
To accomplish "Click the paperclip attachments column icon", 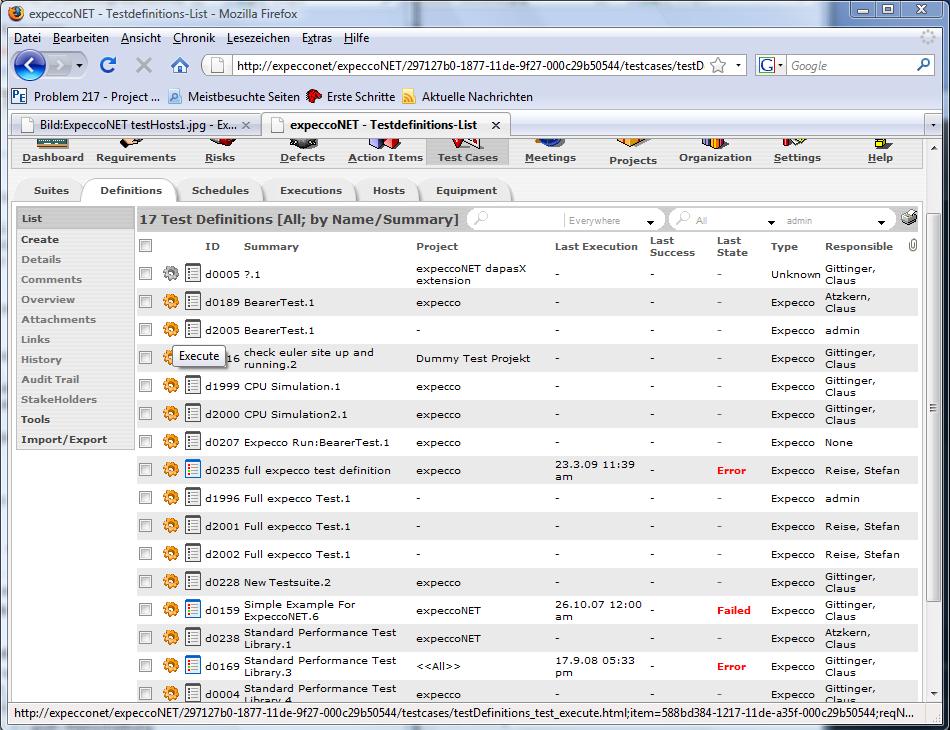I will tap(912, 246).
